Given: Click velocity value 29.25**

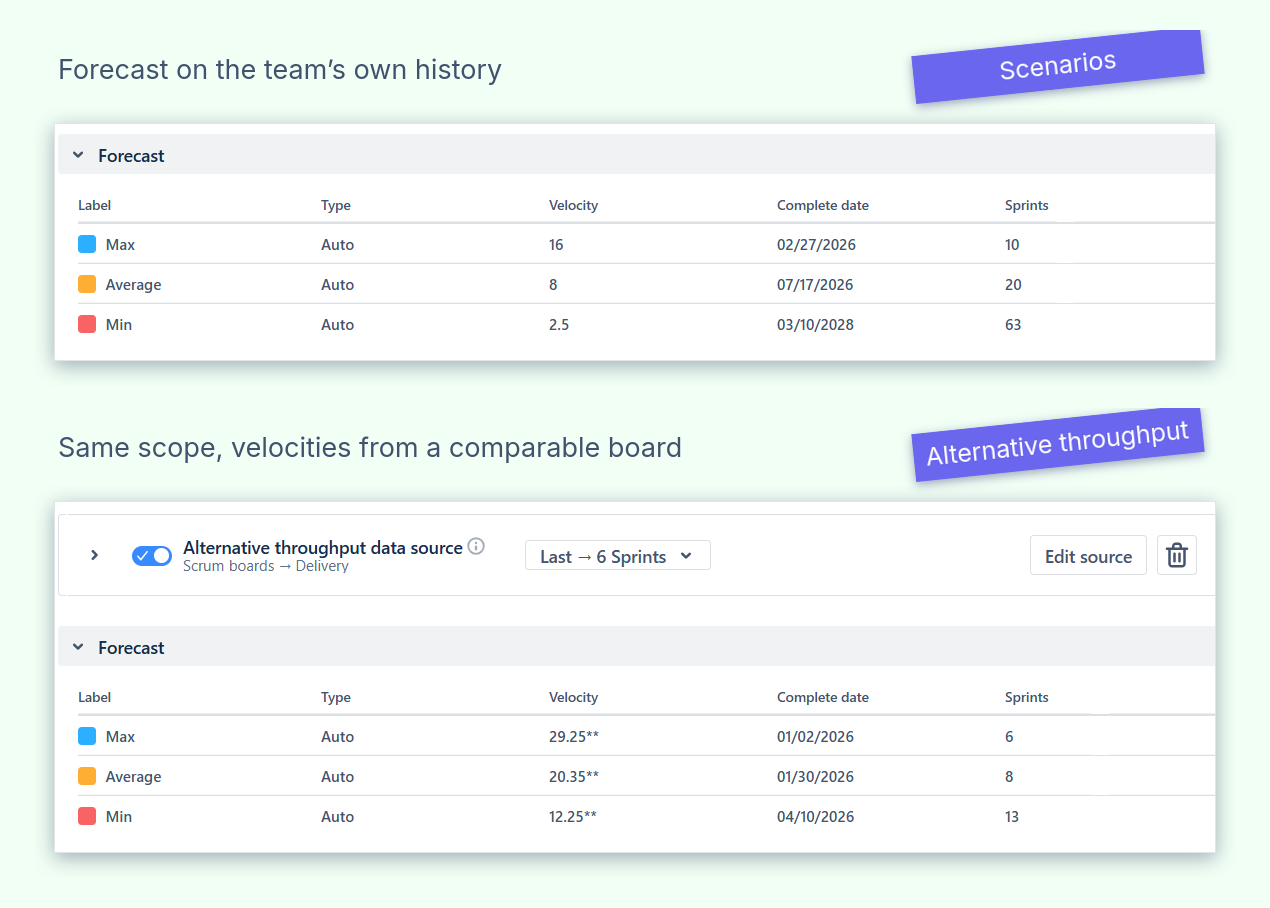Looking at the screenshot, I should point(574,736).
